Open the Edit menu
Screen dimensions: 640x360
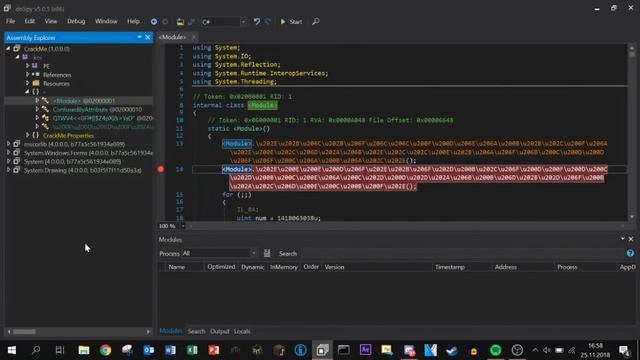(30, 21)
